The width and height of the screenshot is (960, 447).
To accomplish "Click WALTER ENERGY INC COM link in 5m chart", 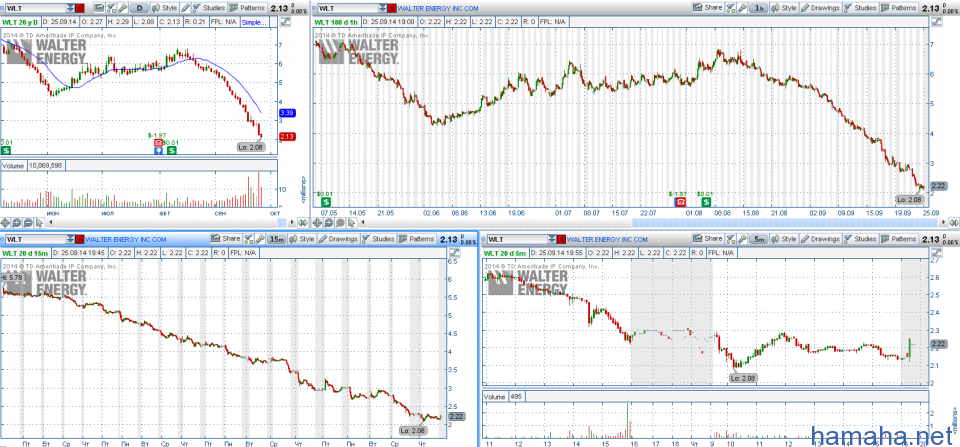I will [607, 239].
